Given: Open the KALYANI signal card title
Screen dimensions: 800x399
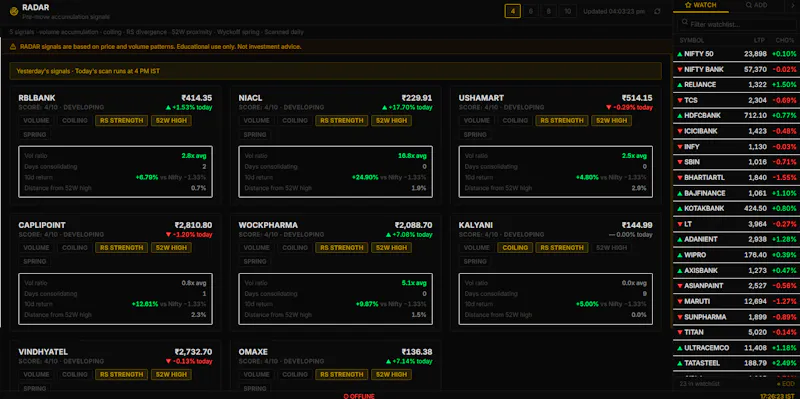Looking at the screenshot, I should (x=476, y=225).
